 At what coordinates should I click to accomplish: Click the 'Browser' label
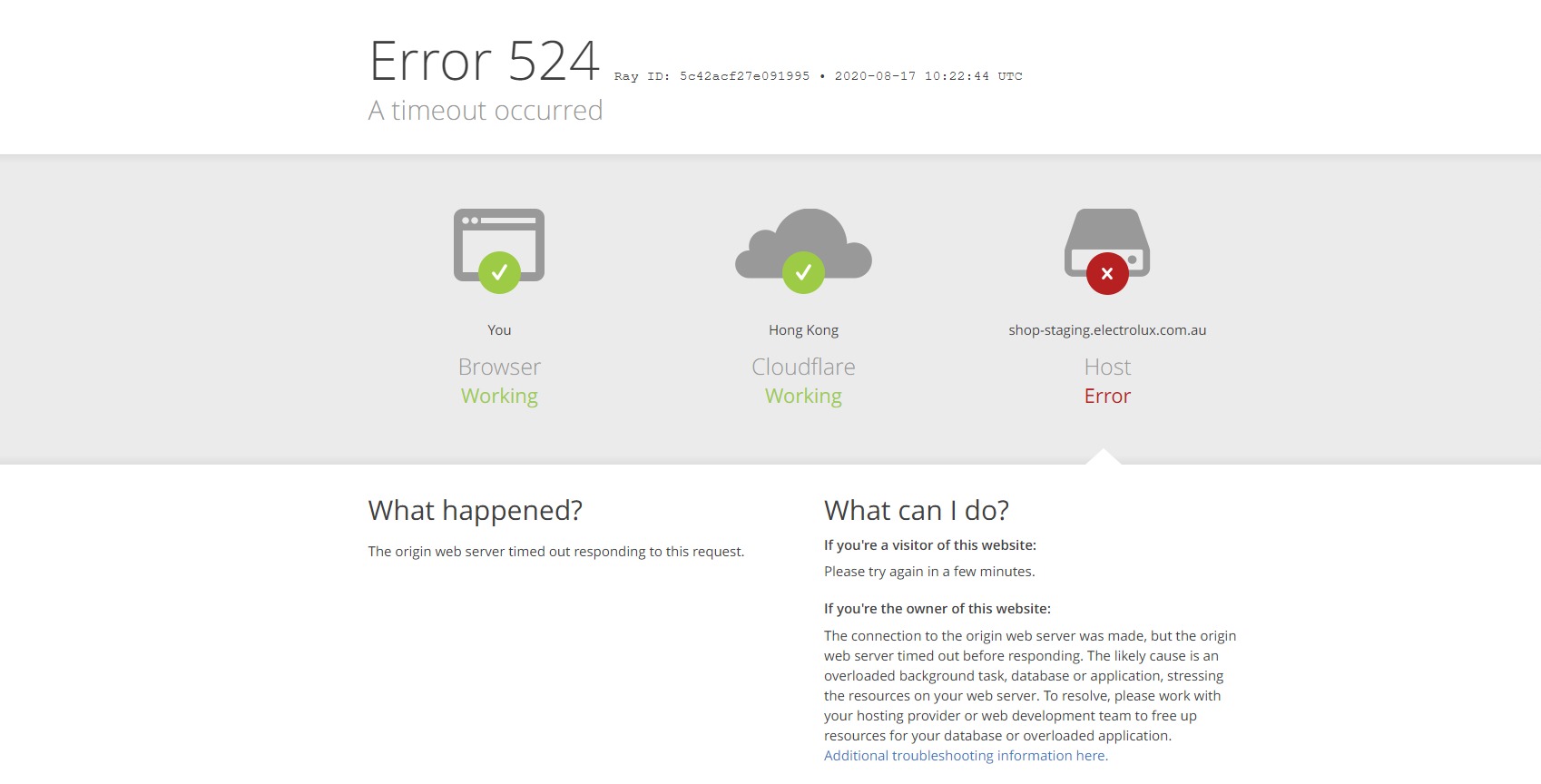coord(499,367)
